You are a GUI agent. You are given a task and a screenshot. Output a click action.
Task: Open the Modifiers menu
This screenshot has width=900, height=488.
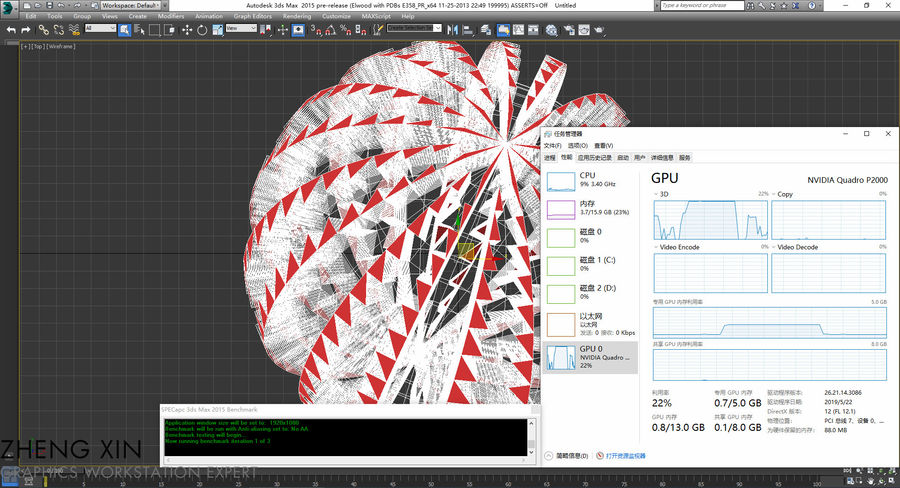point(171,16)
